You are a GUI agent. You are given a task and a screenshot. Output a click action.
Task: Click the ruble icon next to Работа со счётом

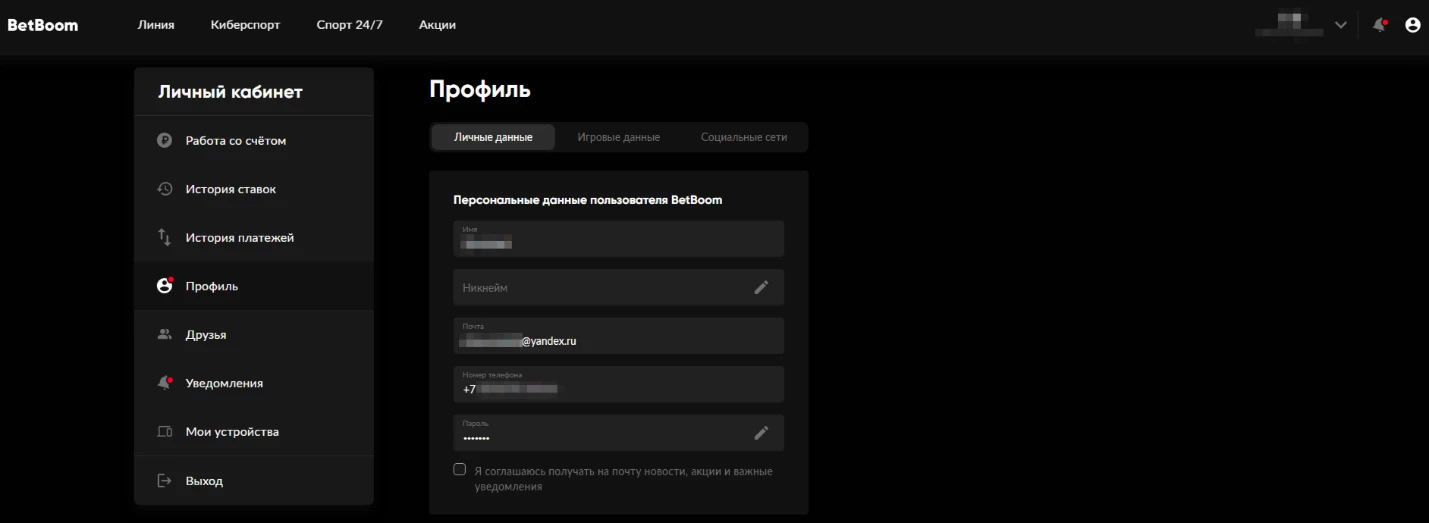point(165,141)
